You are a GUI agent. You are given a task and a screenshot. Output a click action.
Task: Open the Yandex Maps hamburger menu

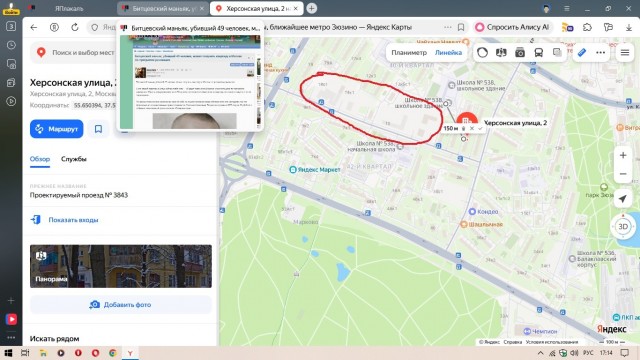[625, 53]
